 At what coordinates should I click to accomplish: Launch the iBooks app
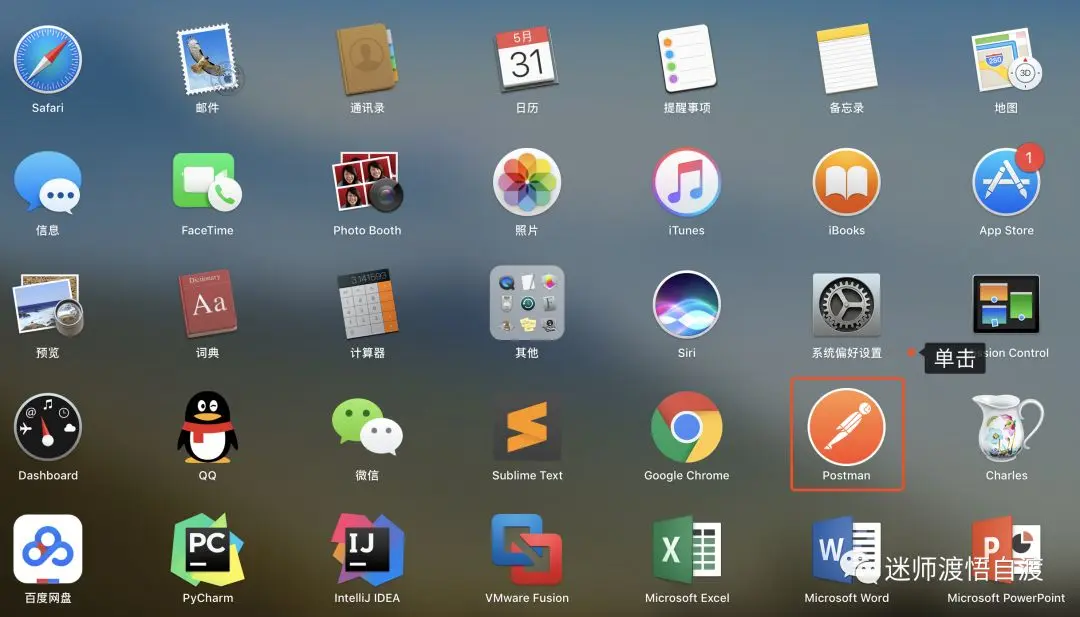[847, 182]
